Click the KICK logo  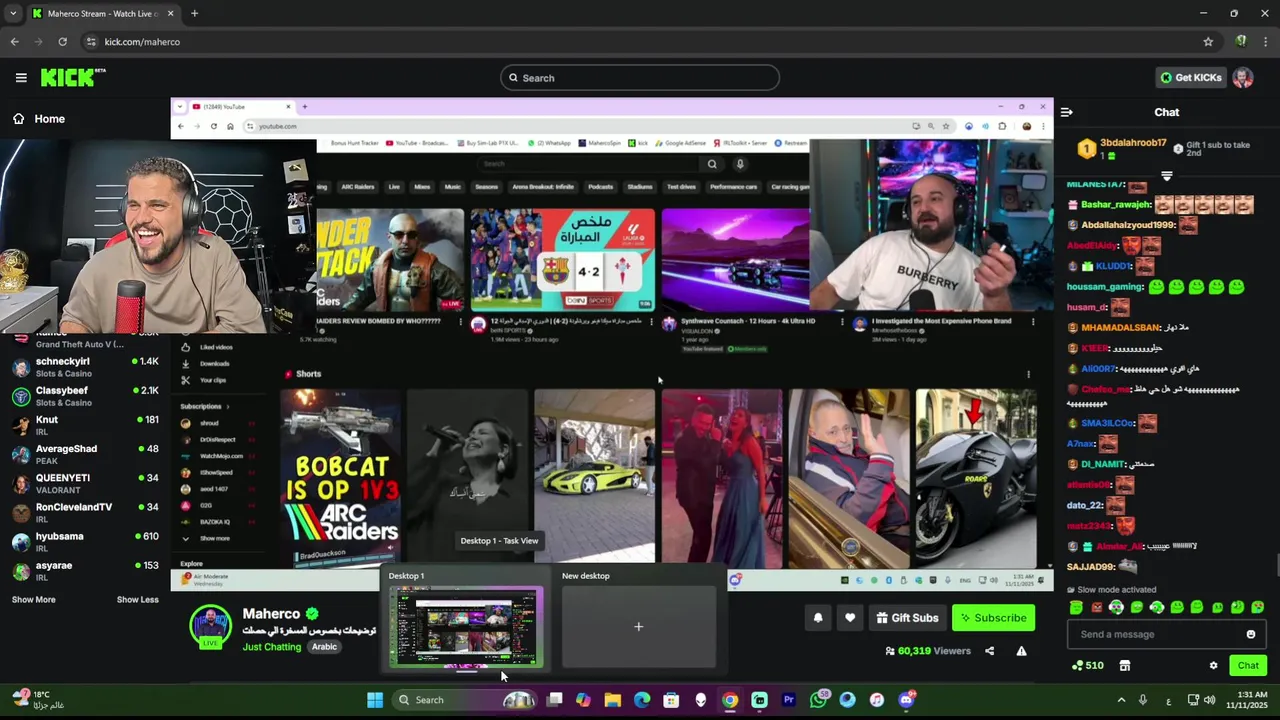pos(72,77)
